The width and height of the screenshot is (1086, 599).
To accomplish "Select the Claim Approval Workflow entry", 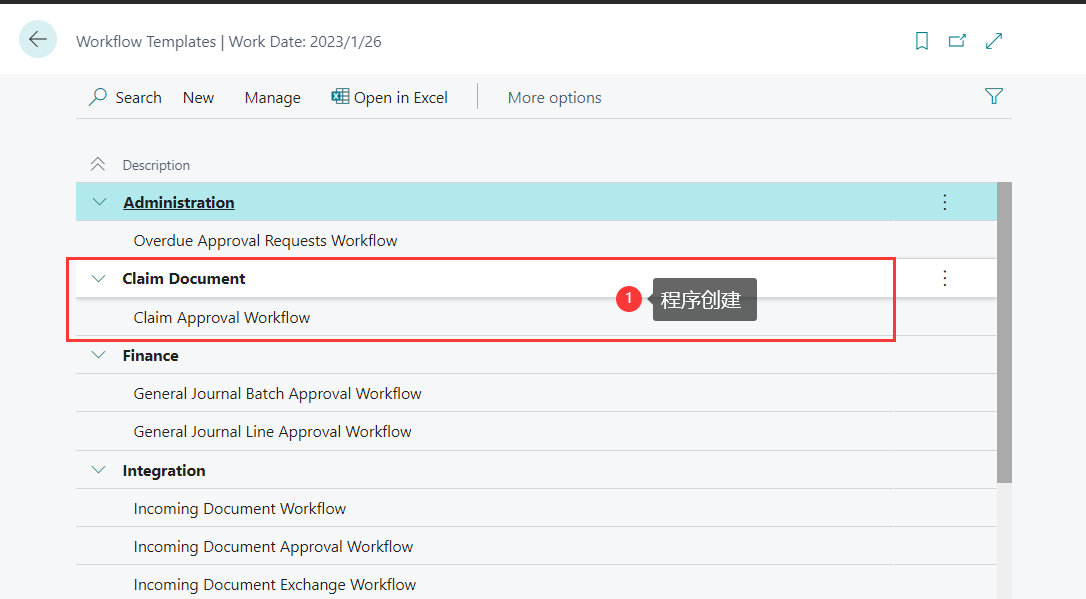I will [x=222, y=317].
